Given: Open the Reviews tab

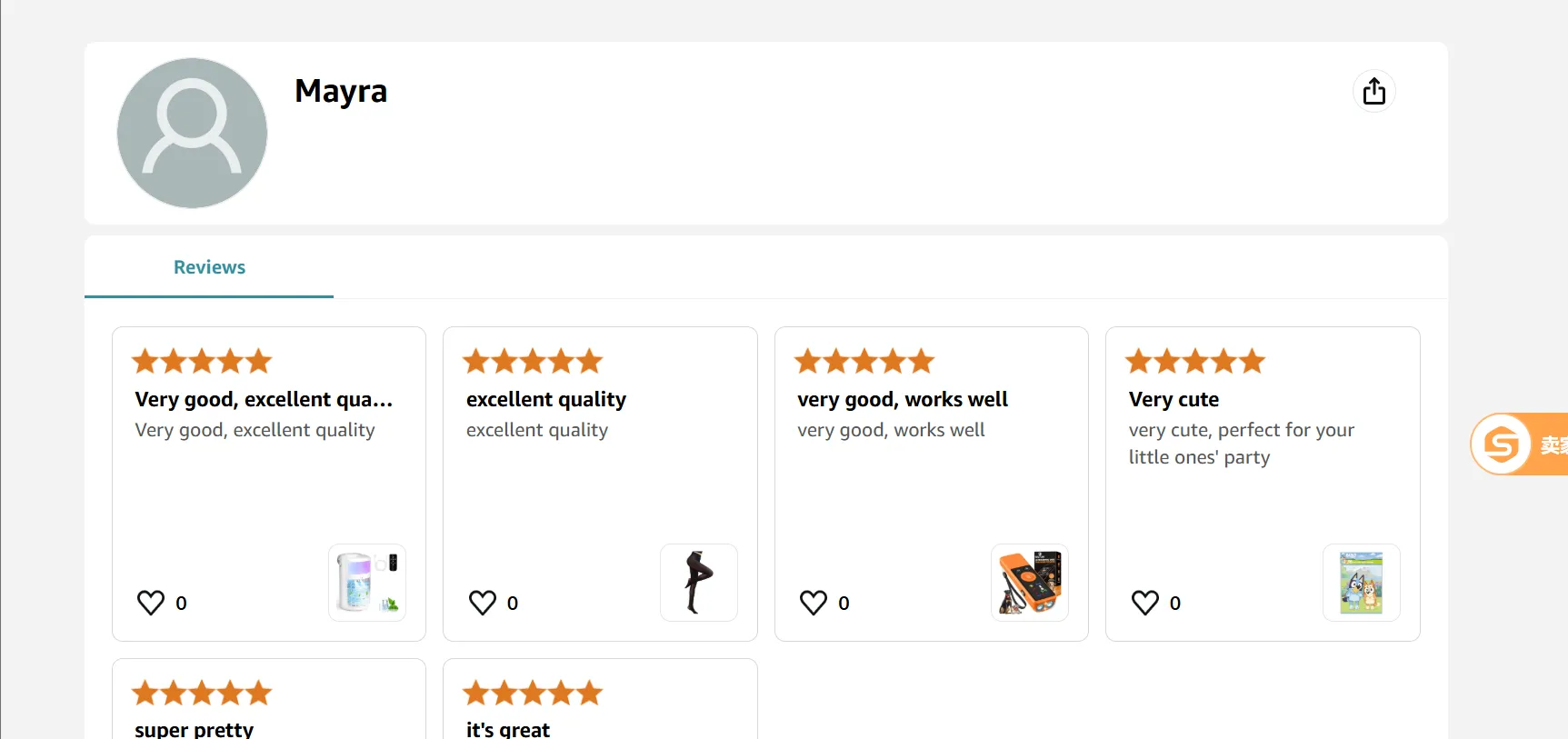Looking at the screenshot, I should click(209, 267).
